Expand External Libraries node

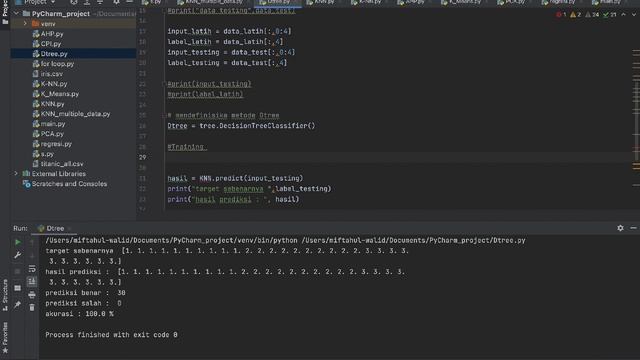(x=16, y=173)
